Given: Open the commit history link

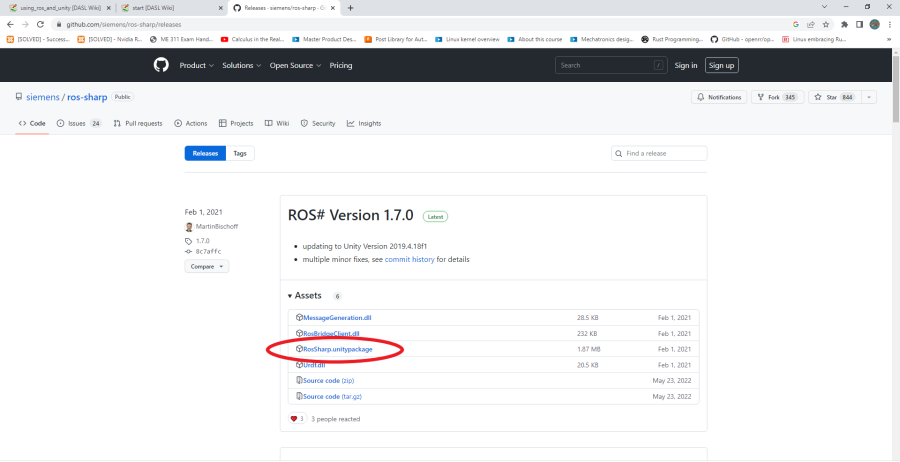Looking at the screenshot, I should click(x=409, y=259).
